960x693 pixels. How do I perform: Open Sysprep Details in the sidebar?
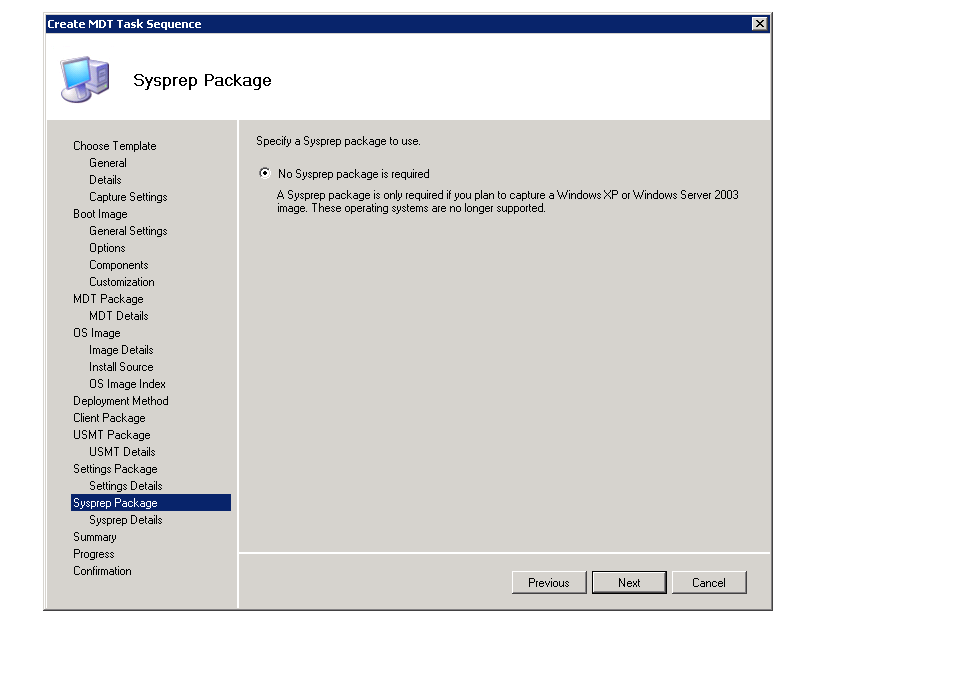125,520
